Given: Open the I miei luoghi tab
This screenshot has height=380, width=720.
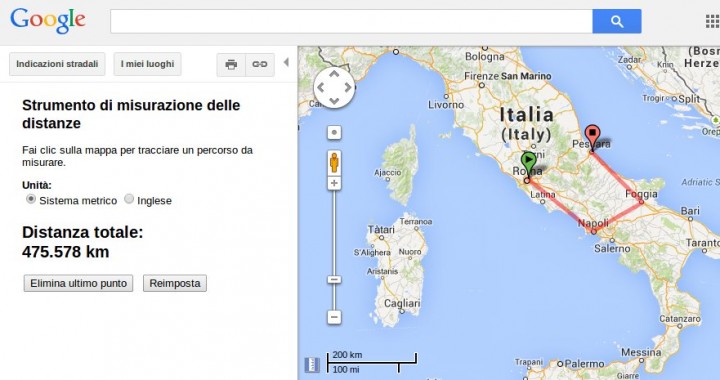Looking at the screenshot, I should tap(147, 64).
